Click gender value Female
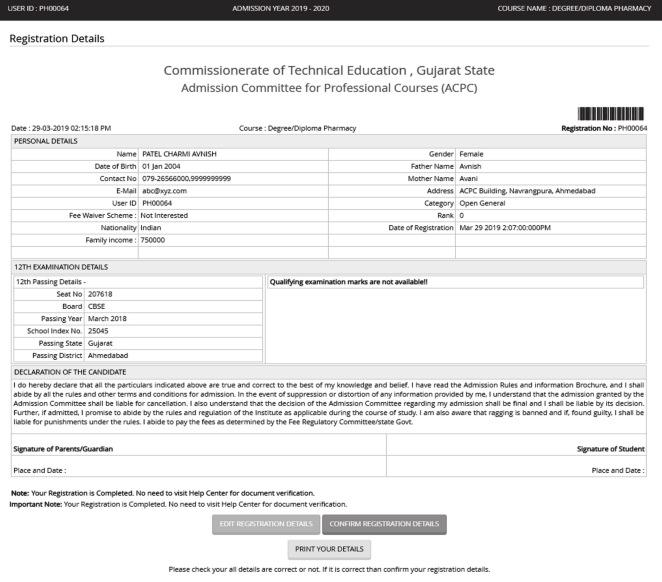662x582 pixels. click(x=471, y=154)
